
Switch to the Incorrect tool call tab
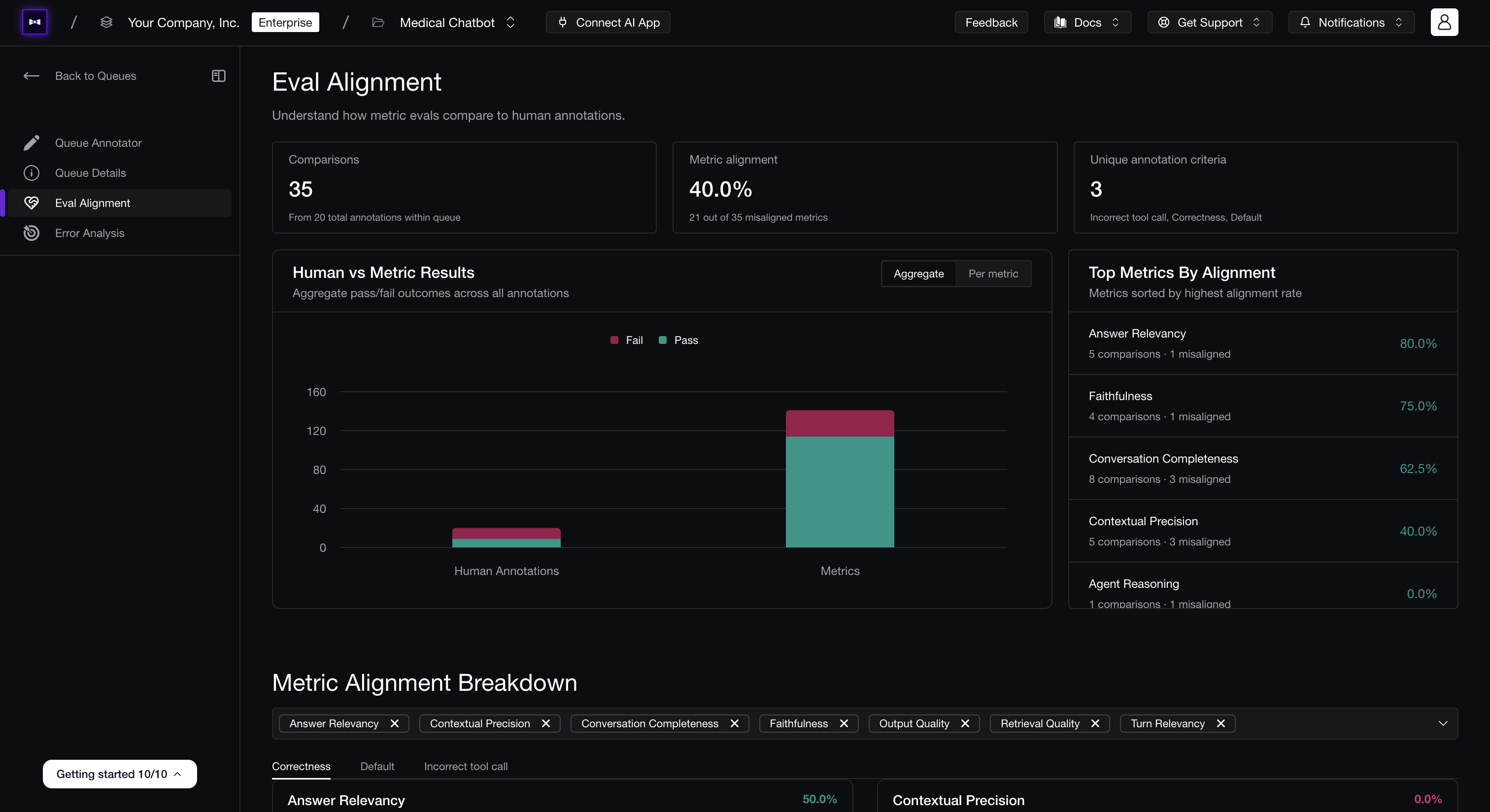coord(466,766)
